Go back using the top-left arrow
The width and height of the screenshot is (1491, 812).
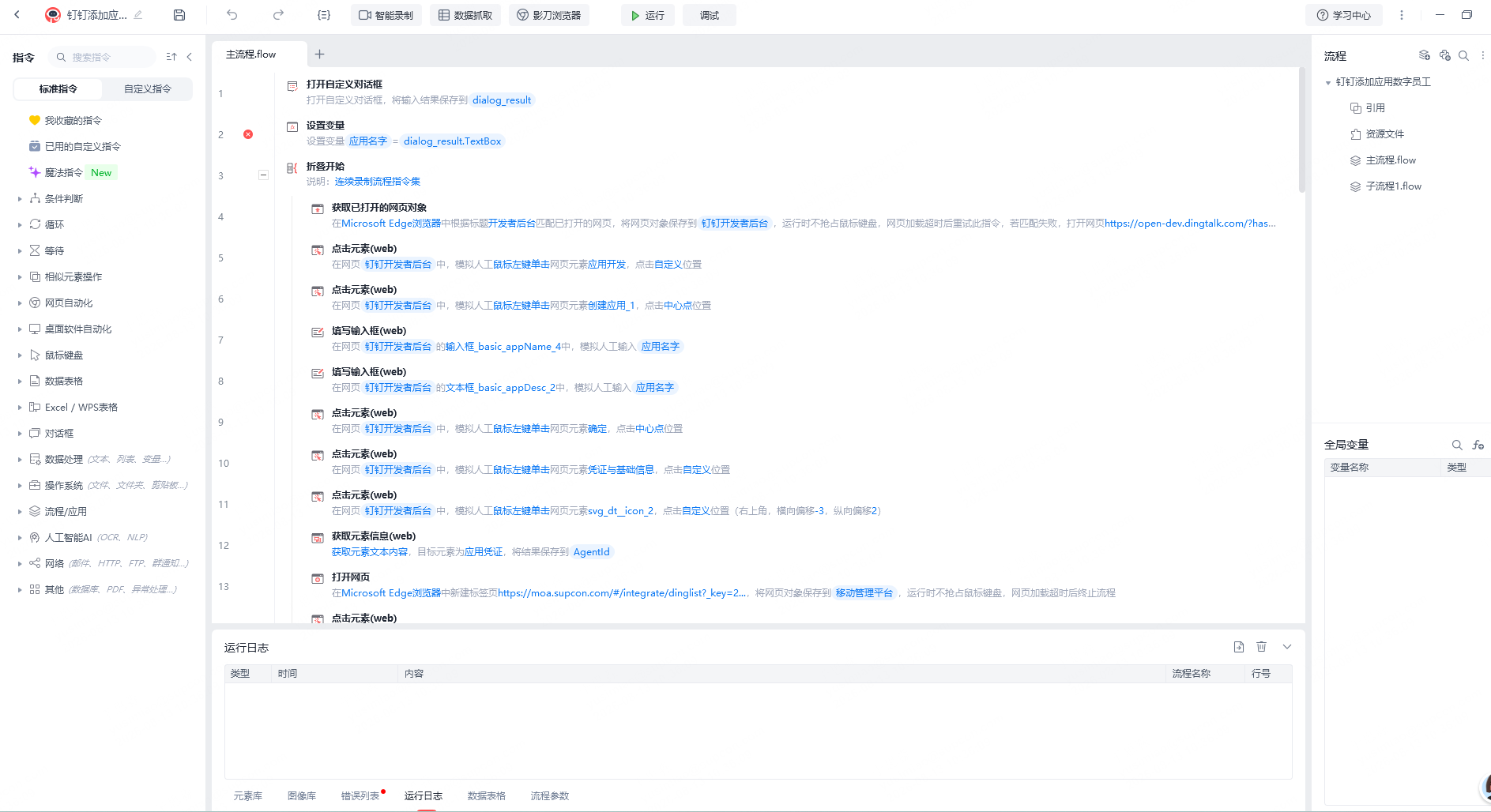[x=17, y=15]
